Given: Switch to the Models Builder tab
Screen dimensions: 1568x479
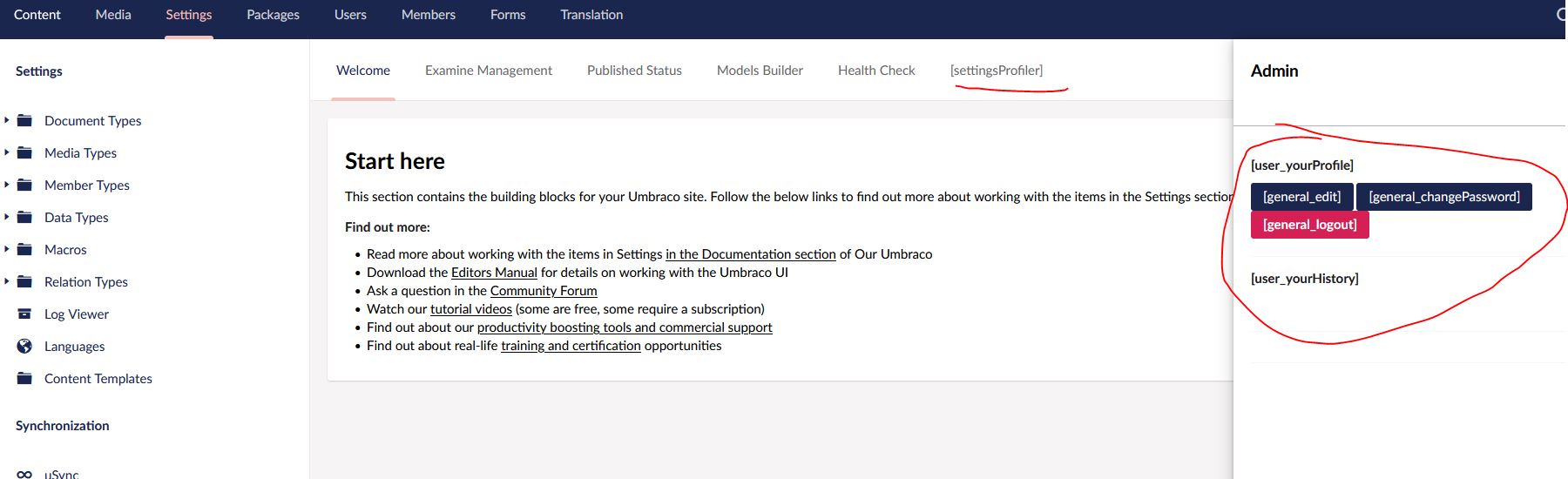Looking at the screenshot, I should (760, 71).
